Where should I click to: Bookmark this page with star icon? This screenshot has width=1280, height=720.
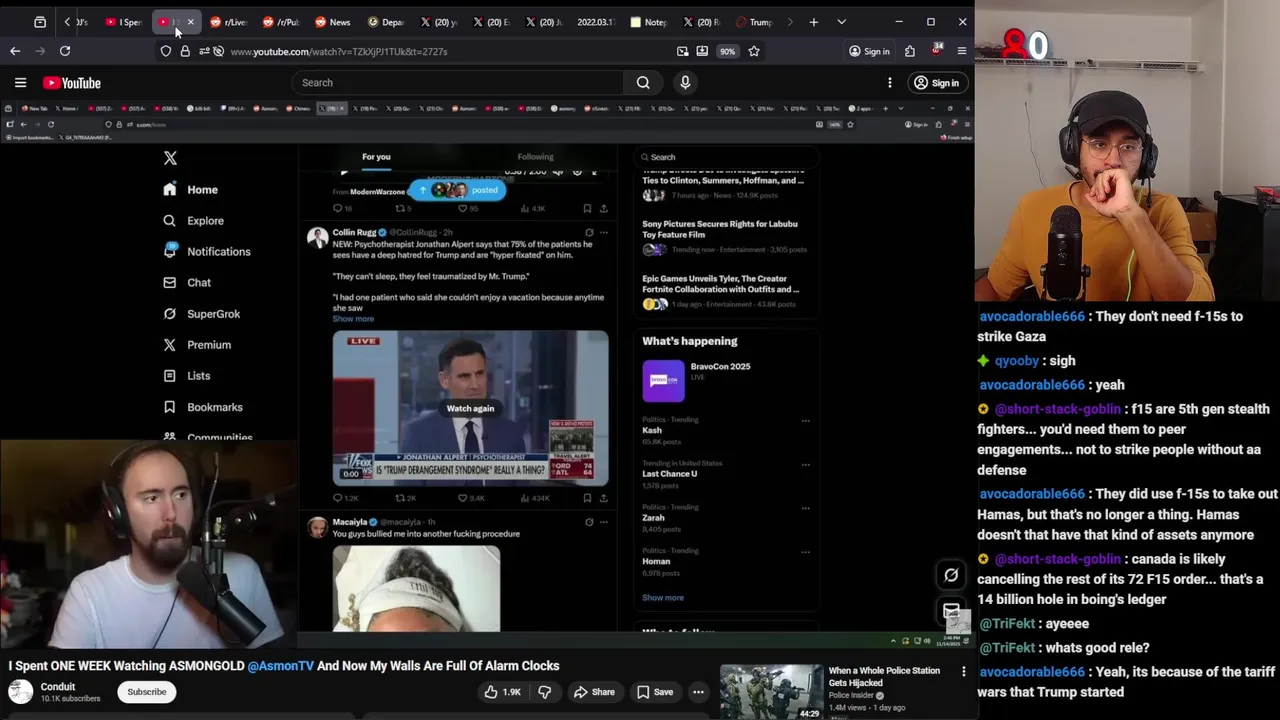[754, 51]
